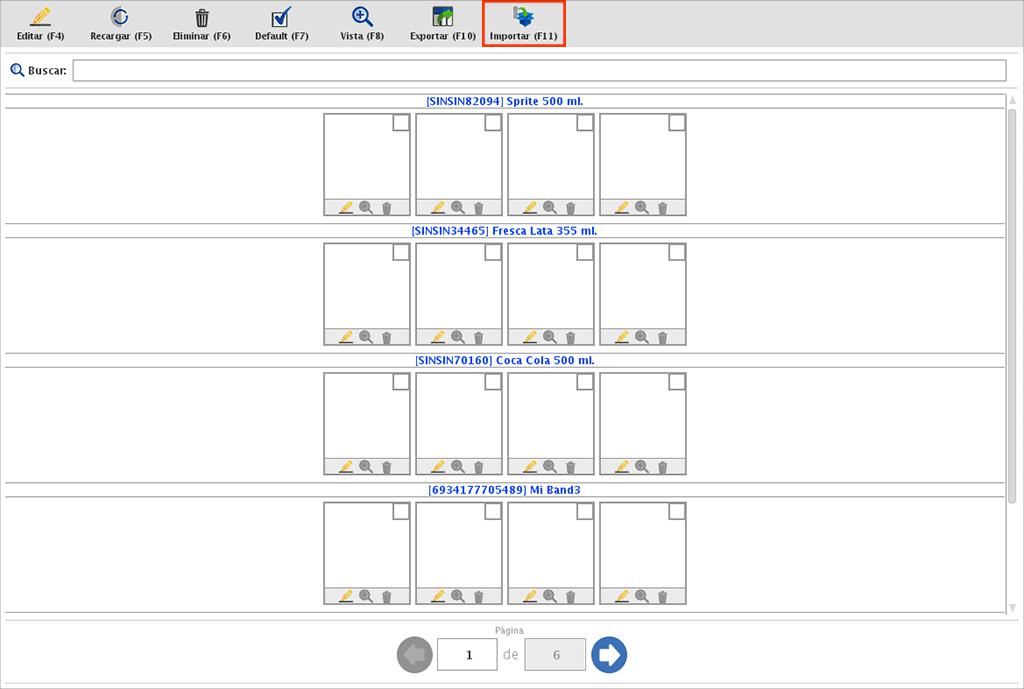Click the Eliminar (F6) trash icon
This screenshot has height=689, width=1024.
tap(202, 18)
